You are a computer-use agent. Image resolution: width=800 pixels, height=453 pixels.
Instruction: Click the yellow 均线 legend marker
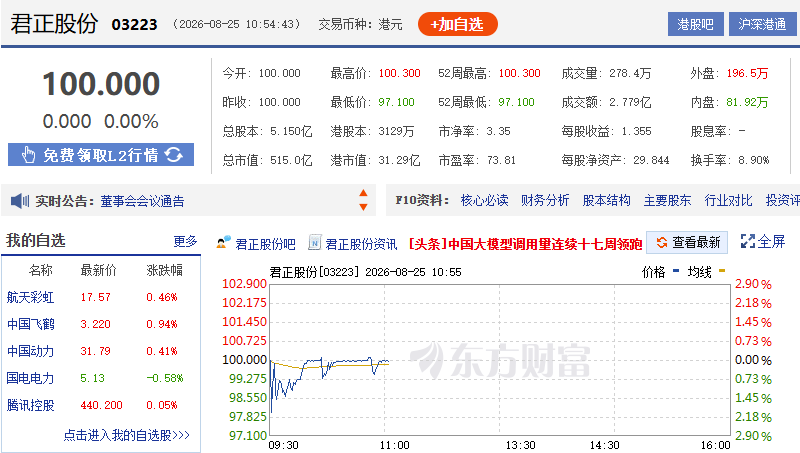(x=722, y=271)
